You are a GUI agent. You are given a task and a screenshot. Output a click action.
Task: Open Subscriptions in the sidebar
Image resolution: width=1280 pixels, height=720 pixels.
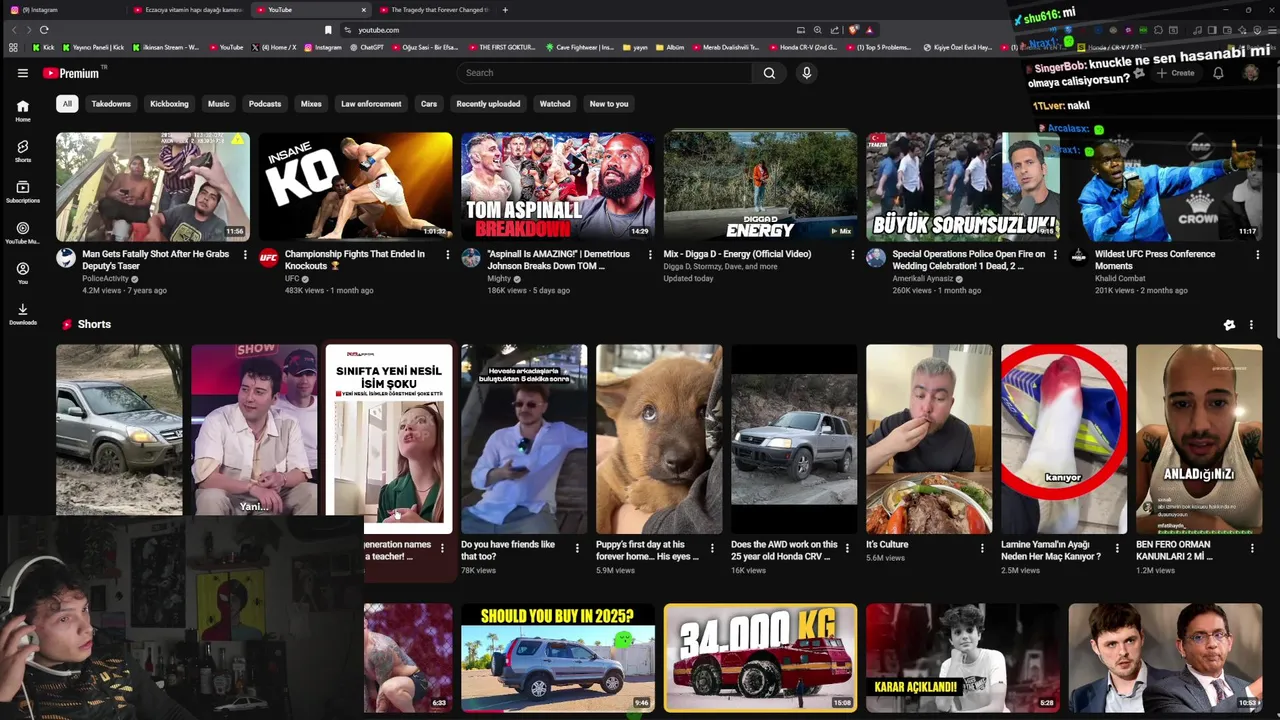[x=23, y=192]
